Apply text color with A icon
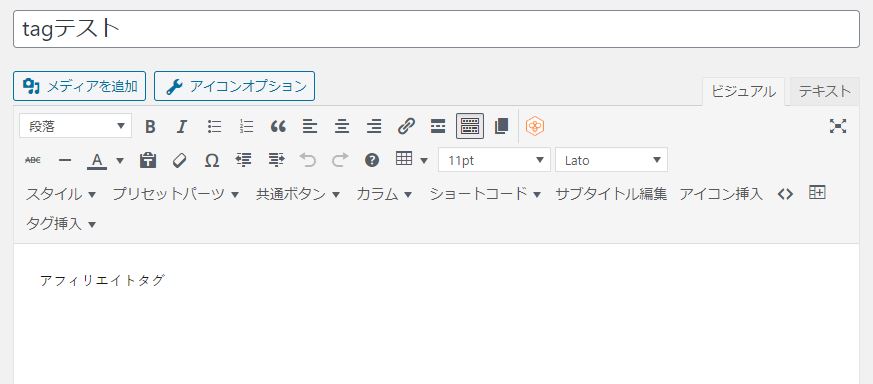Image resolution: width=873 pixels, height=384 pixels. 97,160
